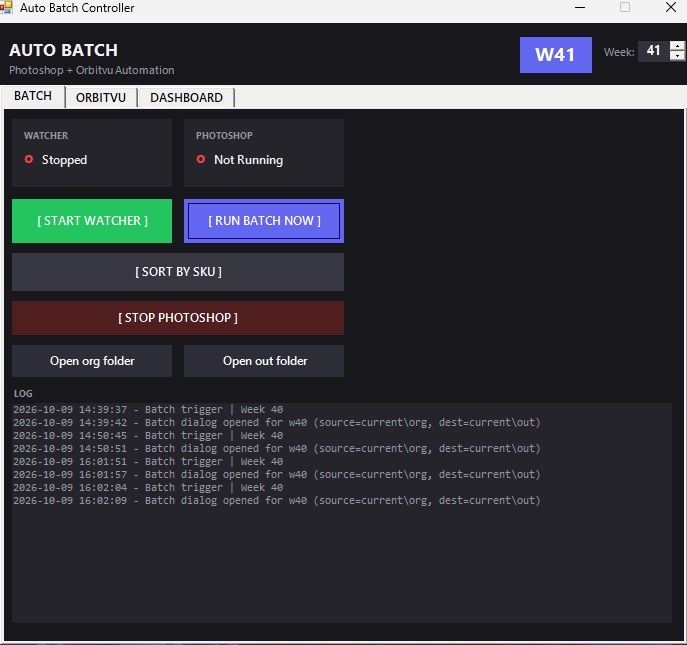Viewport: 687px width, 645px height.
Task: Minimize the Auto Batch Controller window
Action: [580, 7]
